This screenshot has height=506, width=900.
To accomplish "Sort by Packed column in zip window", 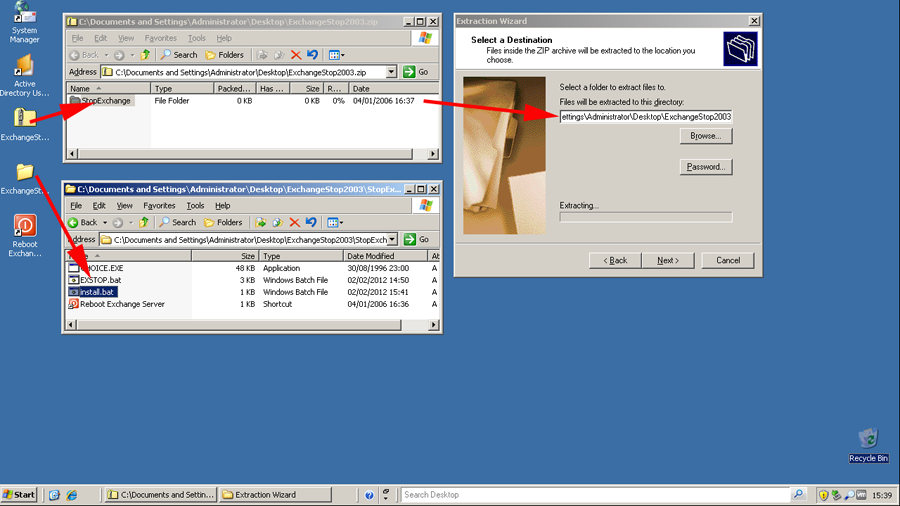I will pyautogui.click(x=234, y=88).
